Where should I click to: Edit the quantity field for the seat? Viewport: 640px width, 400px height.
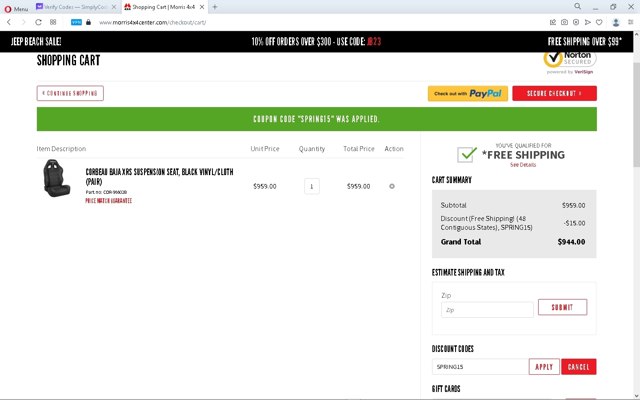coord(312,186)
